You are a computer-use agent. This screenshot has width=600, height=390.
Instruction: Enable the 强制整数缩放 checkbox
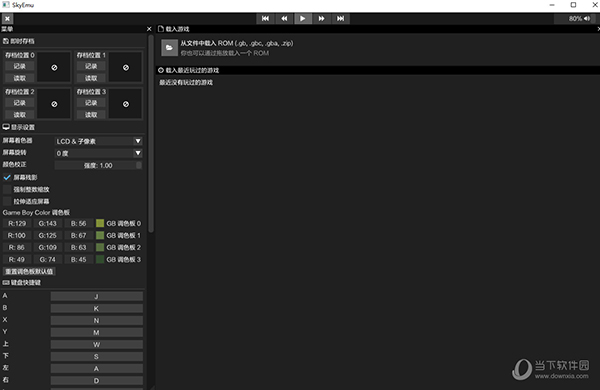[7, 189]
